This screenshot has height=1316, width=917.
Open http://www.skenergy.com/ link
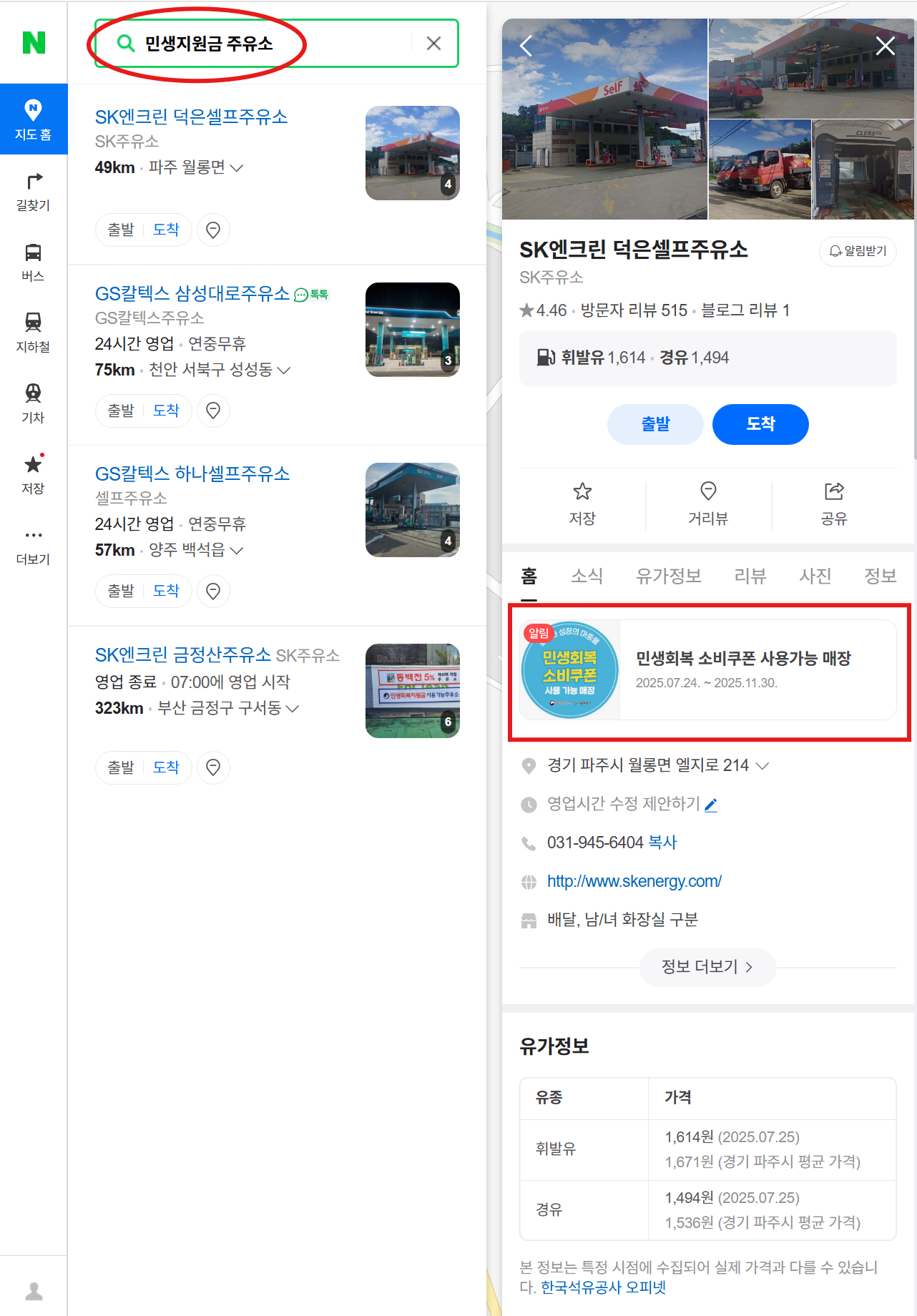pos(634,881)
